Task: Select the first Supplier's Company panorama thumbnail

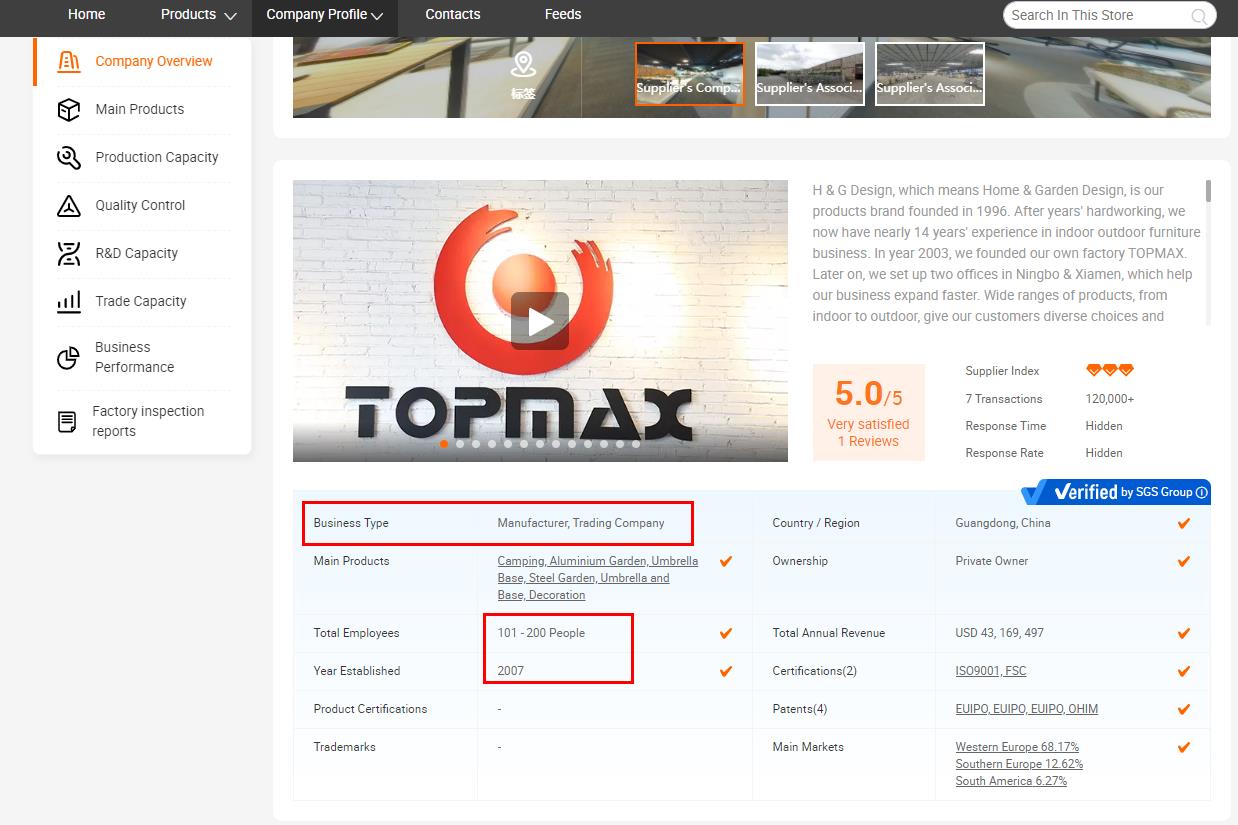Action: 690,73
